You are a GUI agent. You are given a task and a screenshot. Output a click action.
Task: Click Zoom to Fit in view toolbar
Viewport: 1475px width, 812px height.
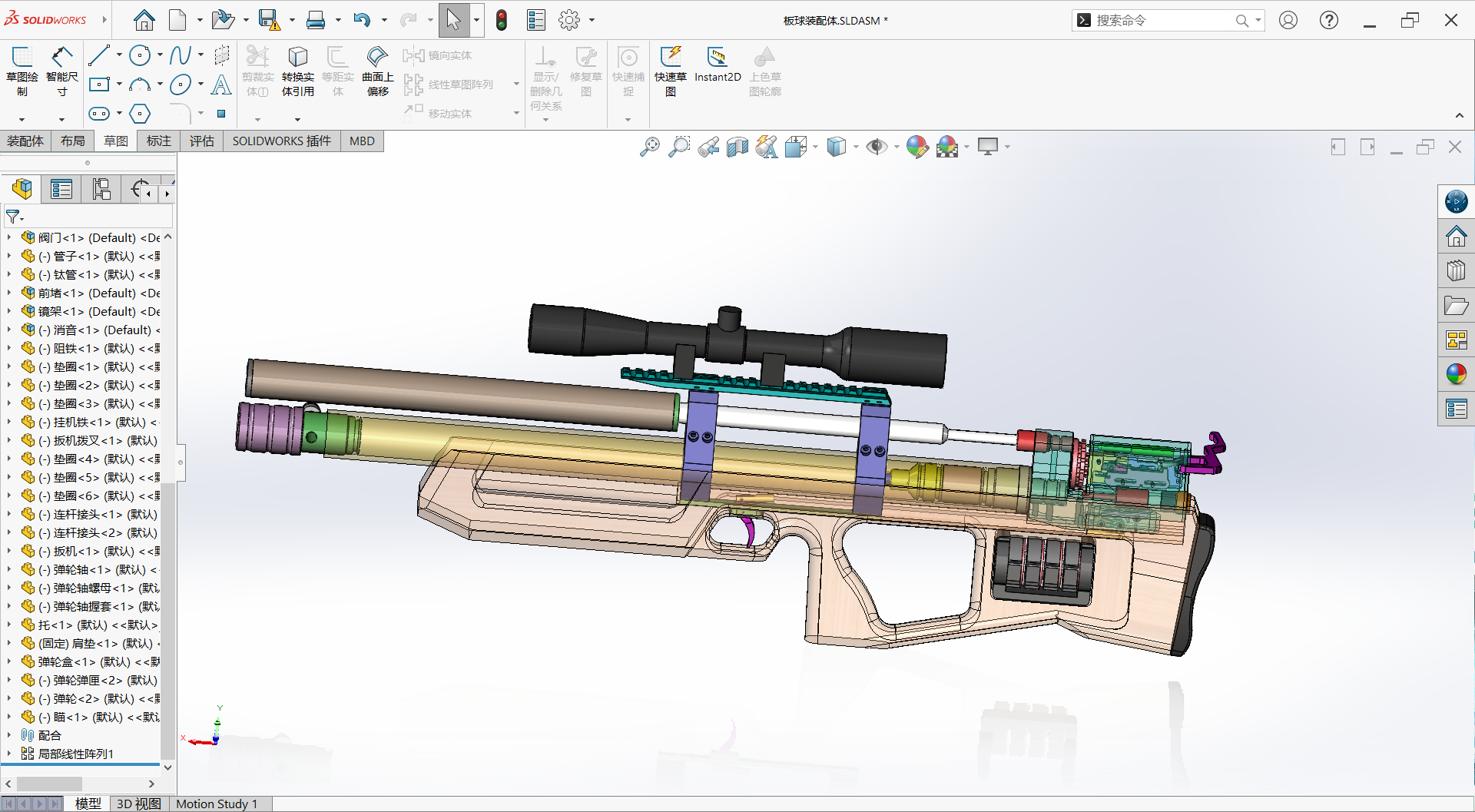click(x=650, y=146)
